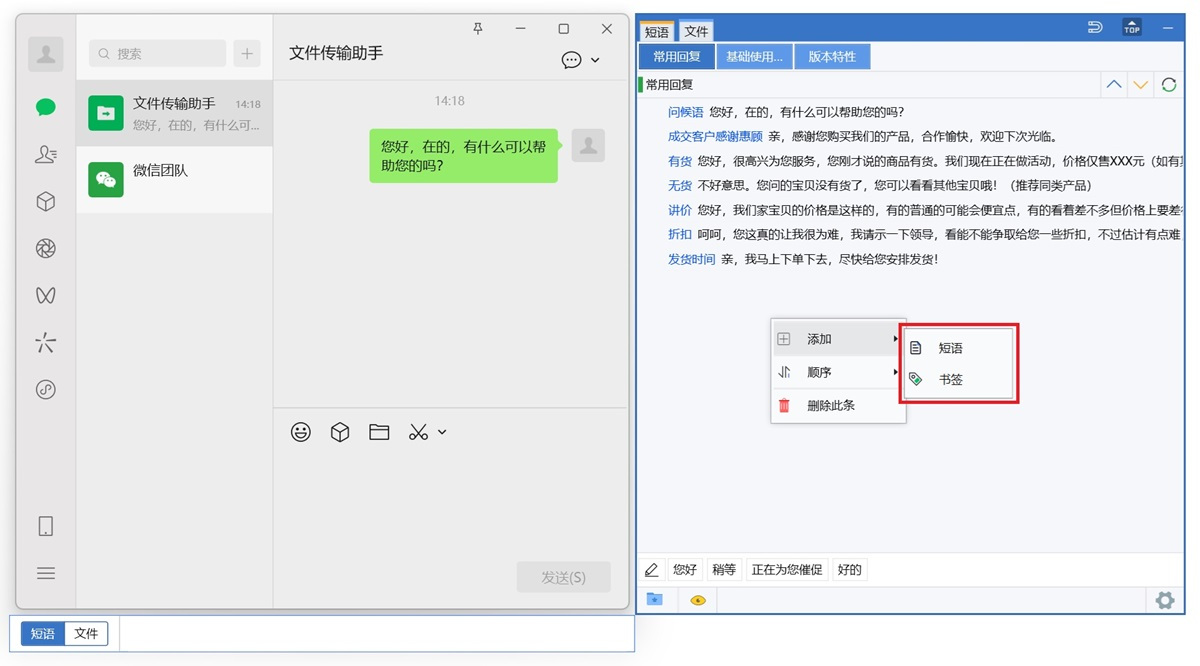
Task: Select the screenshot scissors tool
Action: click(x=419, y=432)
